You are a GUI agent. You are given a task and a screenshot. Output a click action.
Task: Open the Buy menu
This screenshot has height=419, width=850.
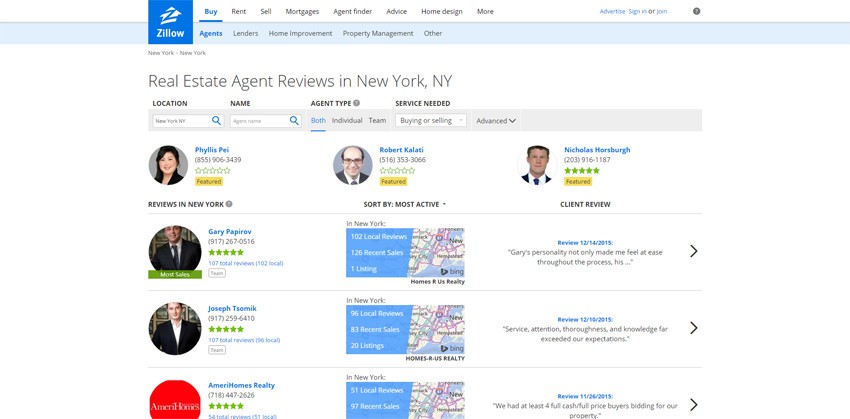click(211, 11)
